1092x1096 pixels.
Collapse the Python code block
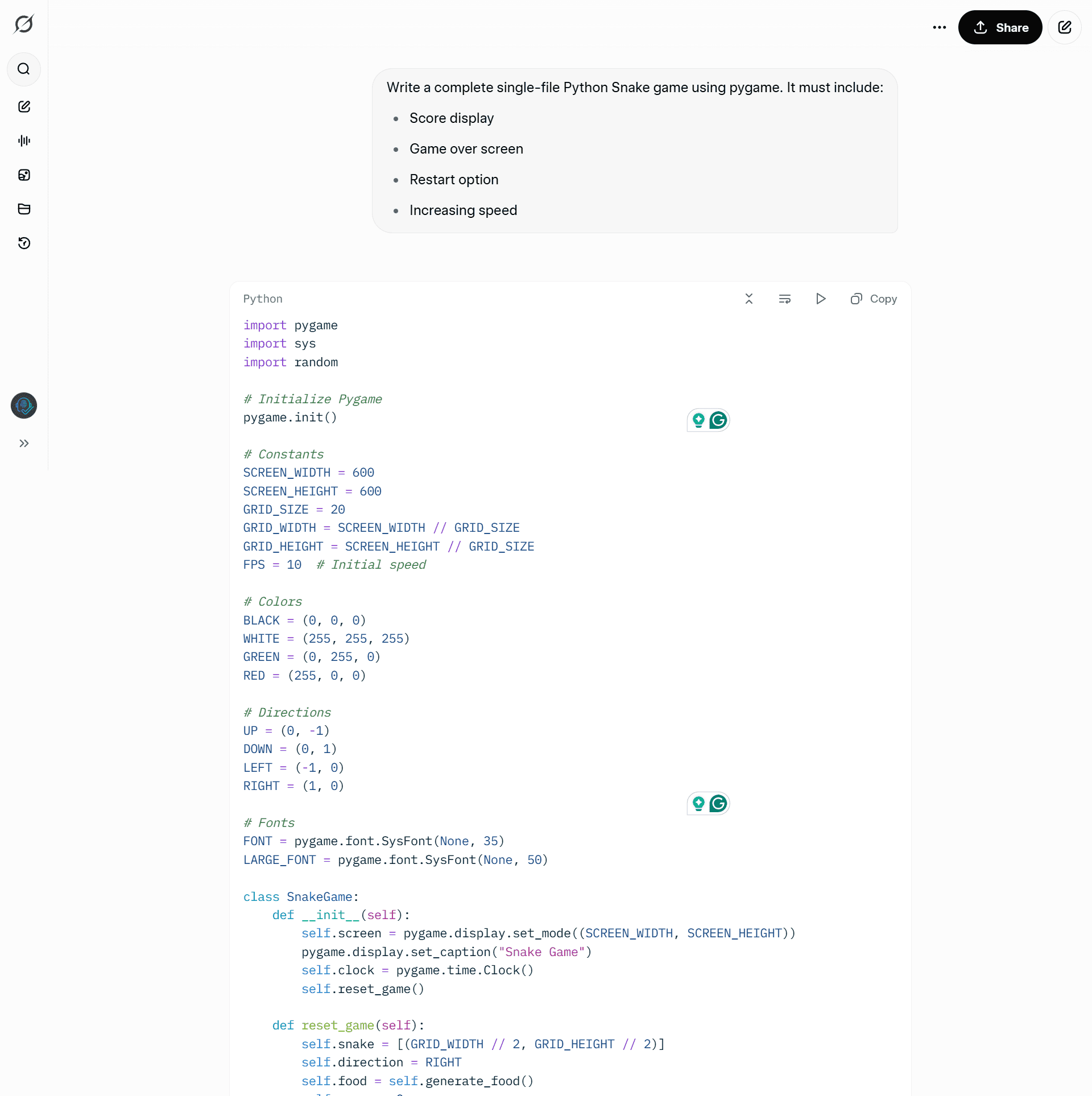pos(749,299)
